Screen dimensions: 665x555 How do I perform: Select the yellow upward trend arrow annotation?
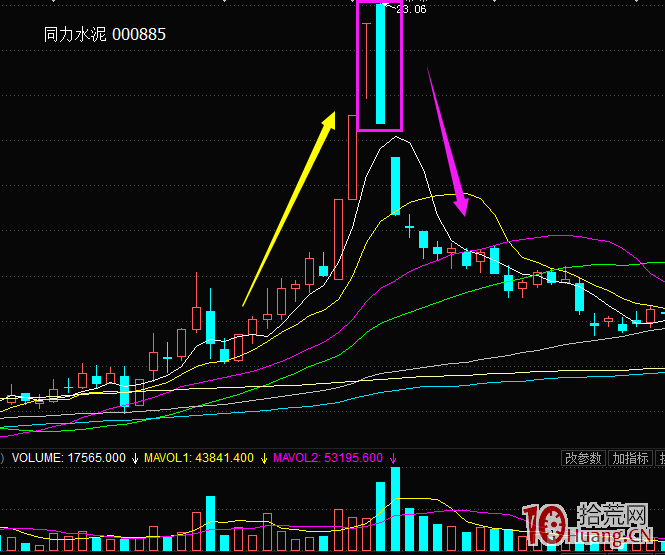pos(288,210)
